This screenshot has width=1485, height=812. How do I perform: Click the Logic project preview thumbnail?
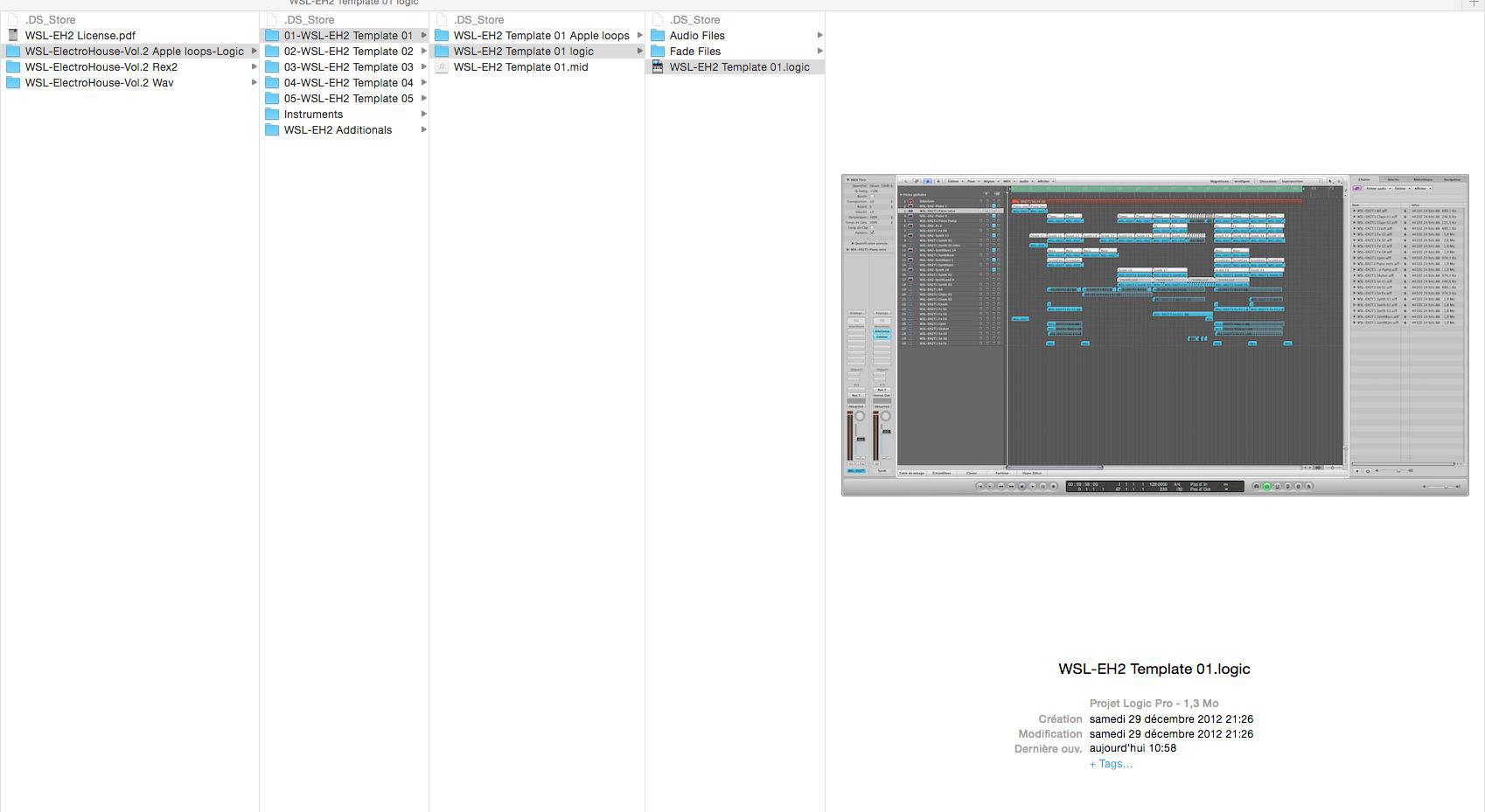click(1154, 335)
